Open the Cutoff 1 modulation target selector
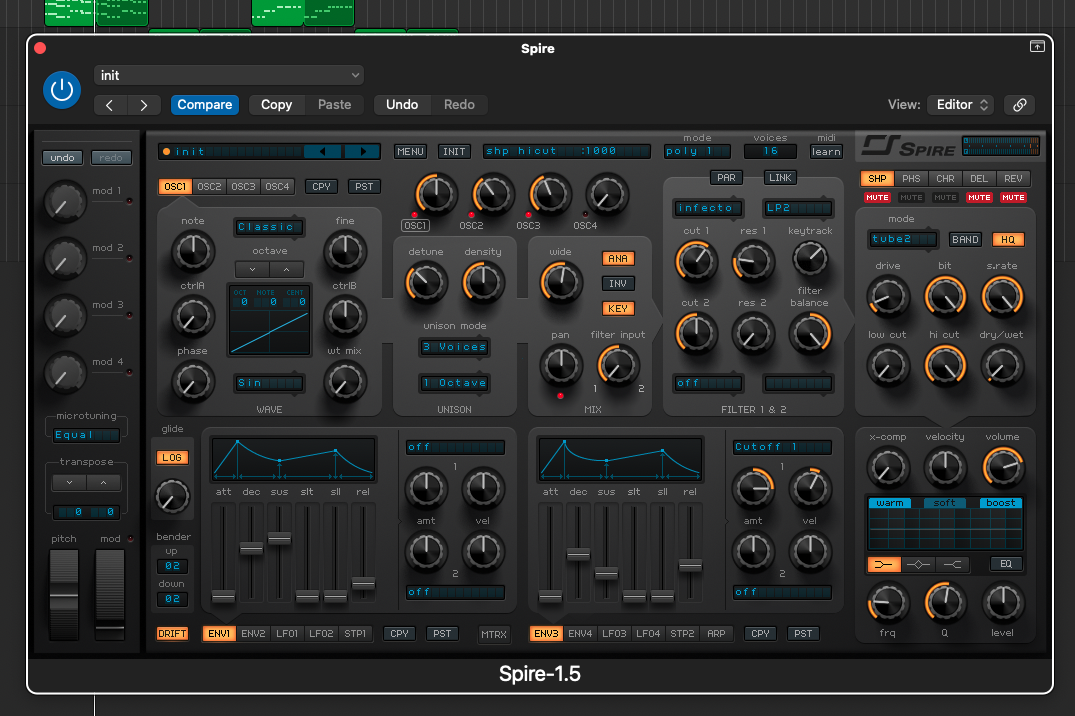The width and height of the screenshot is (1075, 716). [782, 447]
